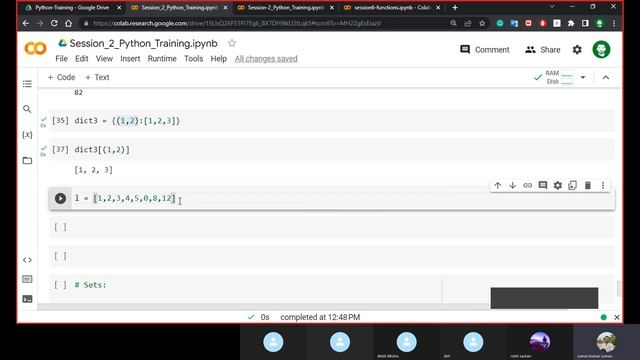Move the selected cell up
This screenshot has height=360, width=640.
[x=498, y=185]
